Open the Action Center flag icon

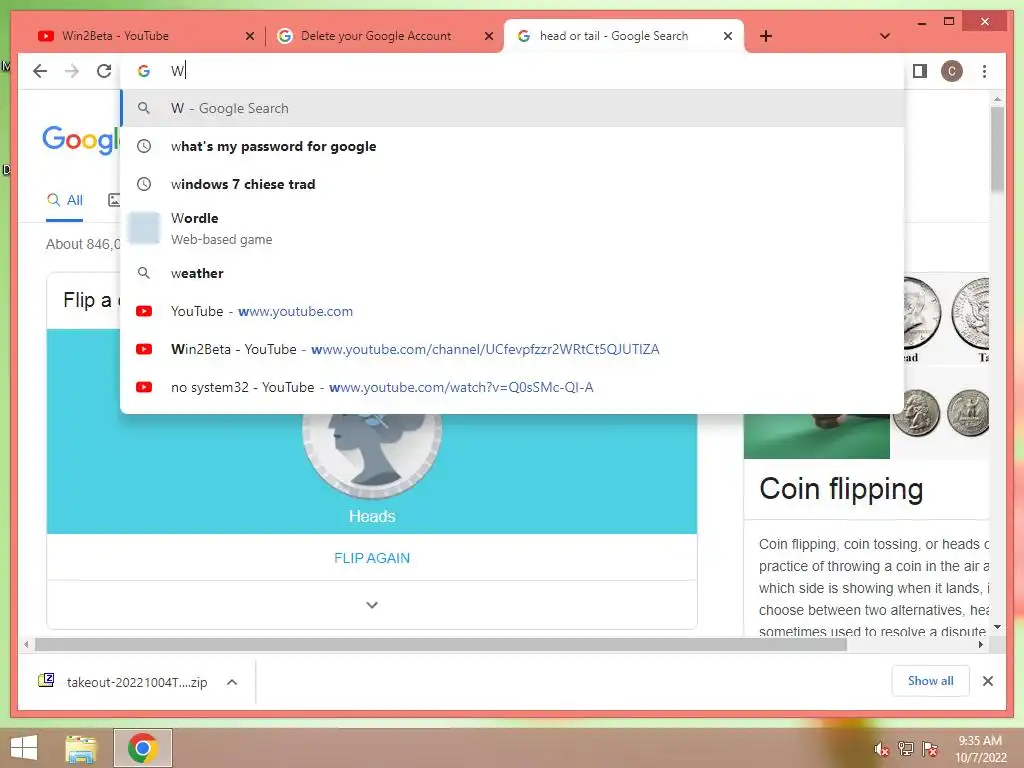[x=930, y=749]
